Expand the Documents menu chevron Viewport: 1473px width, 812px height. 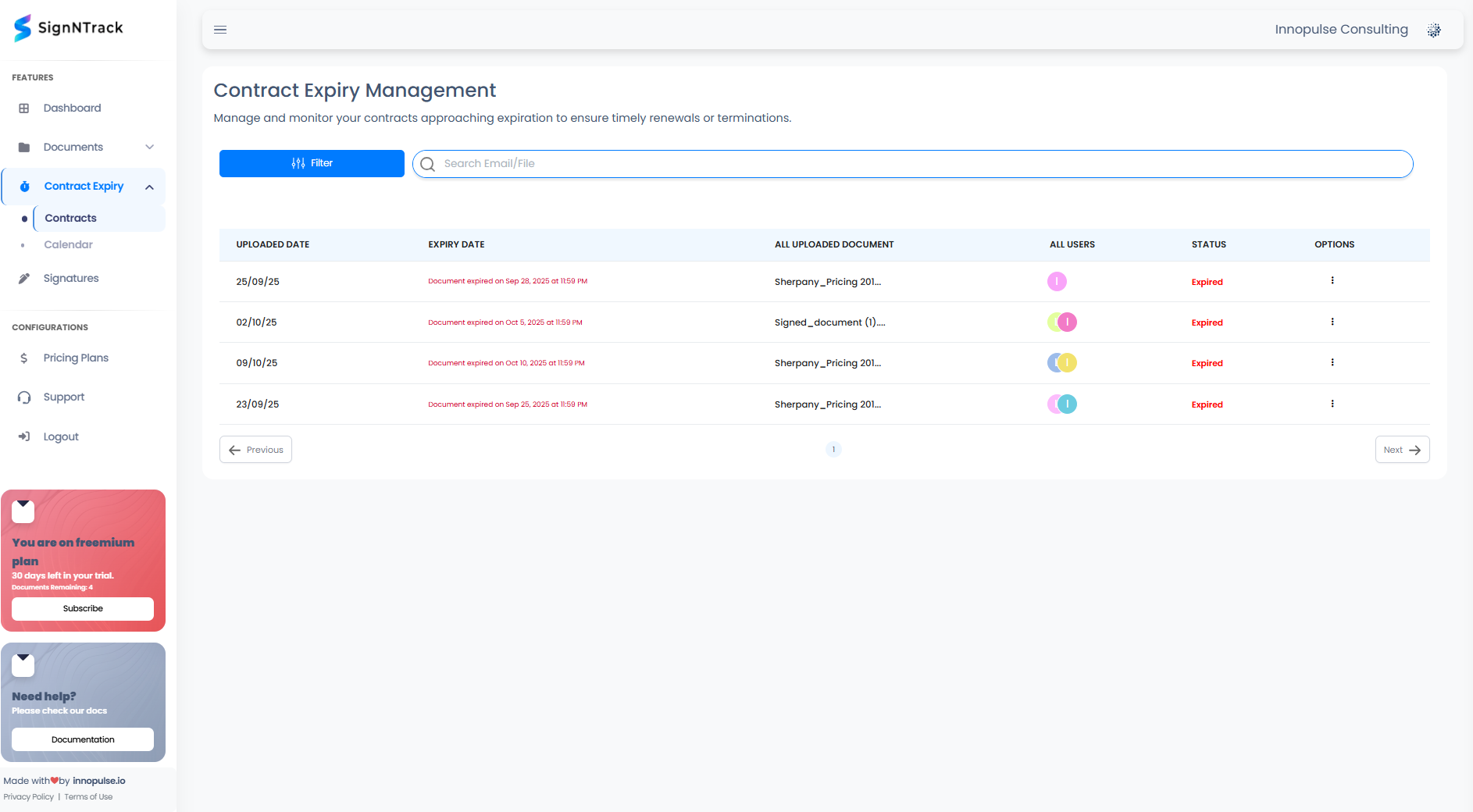tap(149, 147)
